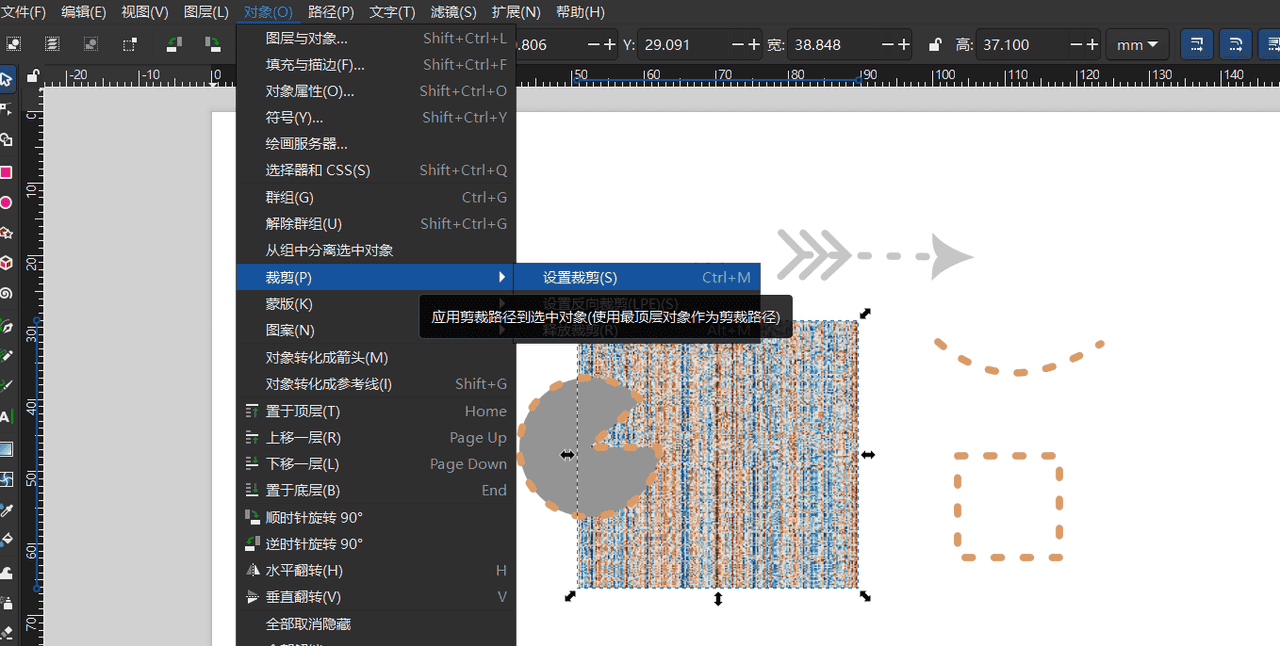Increase height with plus stepper

pos(1091,45)
